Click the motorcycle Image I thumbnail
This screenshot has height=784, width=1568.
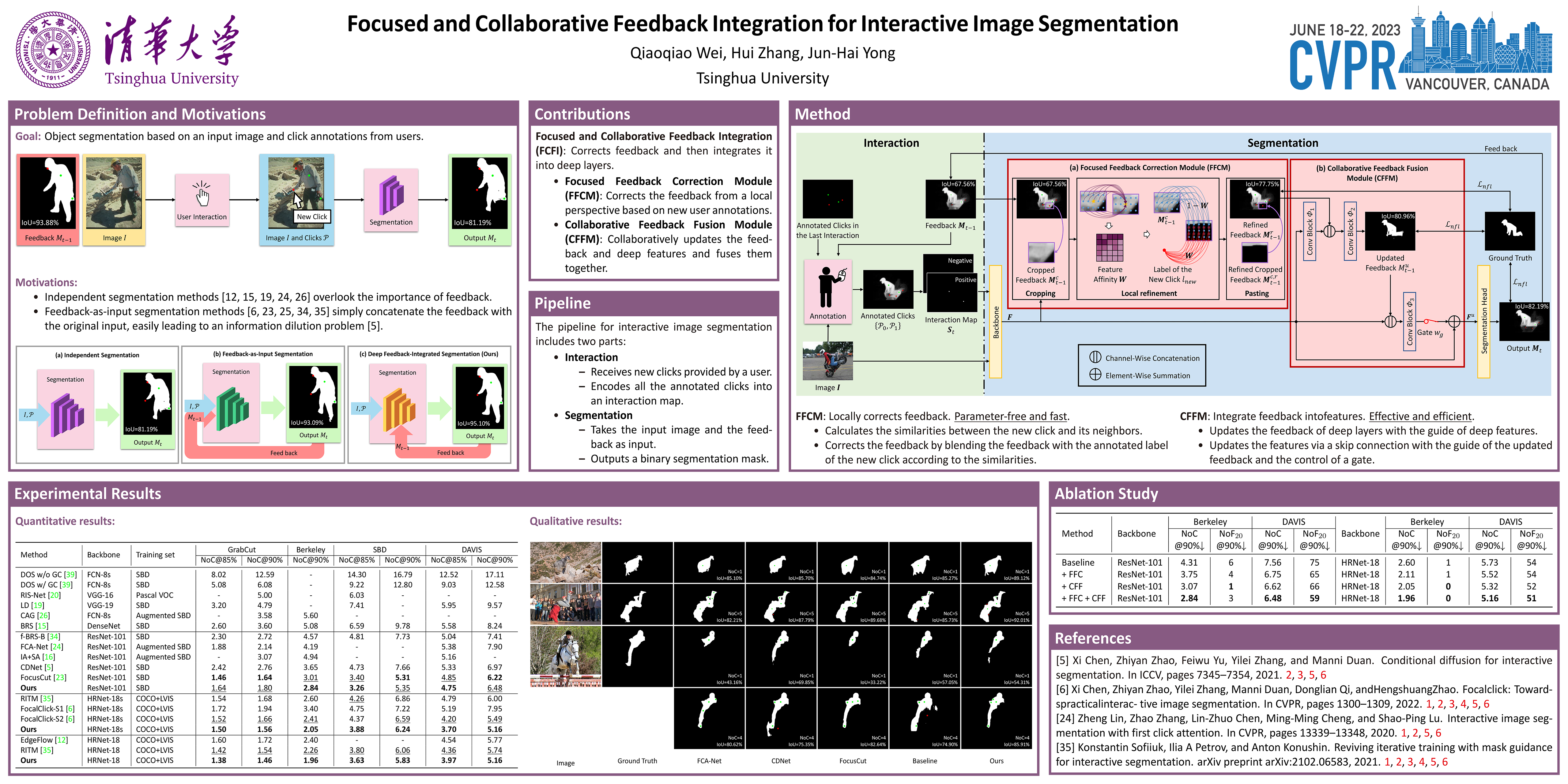[827, 361]
